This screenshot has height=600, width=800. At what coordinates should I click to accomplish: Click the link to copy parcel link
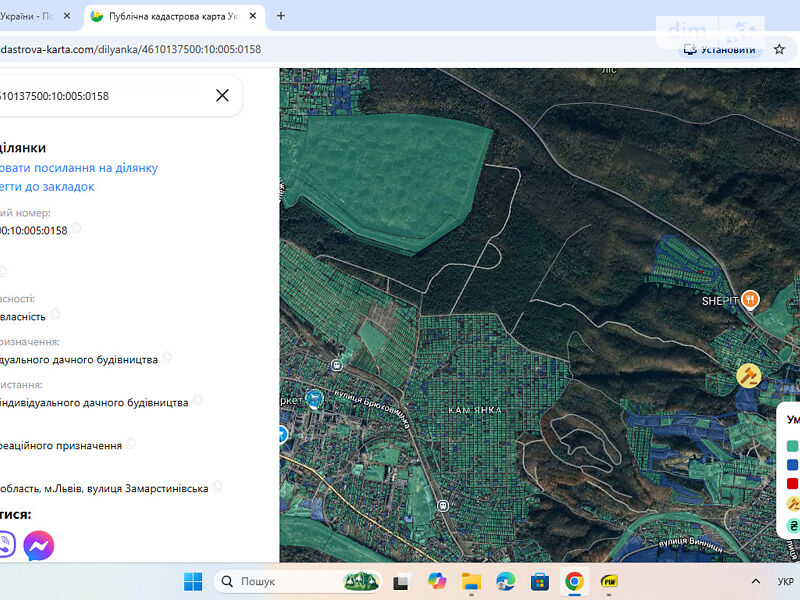(x=78, y=168)
